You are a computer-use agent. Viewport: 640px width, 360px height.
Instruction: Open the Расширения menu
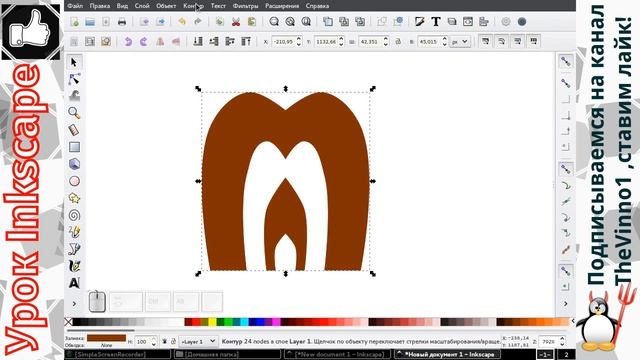[x=282, y=6]
